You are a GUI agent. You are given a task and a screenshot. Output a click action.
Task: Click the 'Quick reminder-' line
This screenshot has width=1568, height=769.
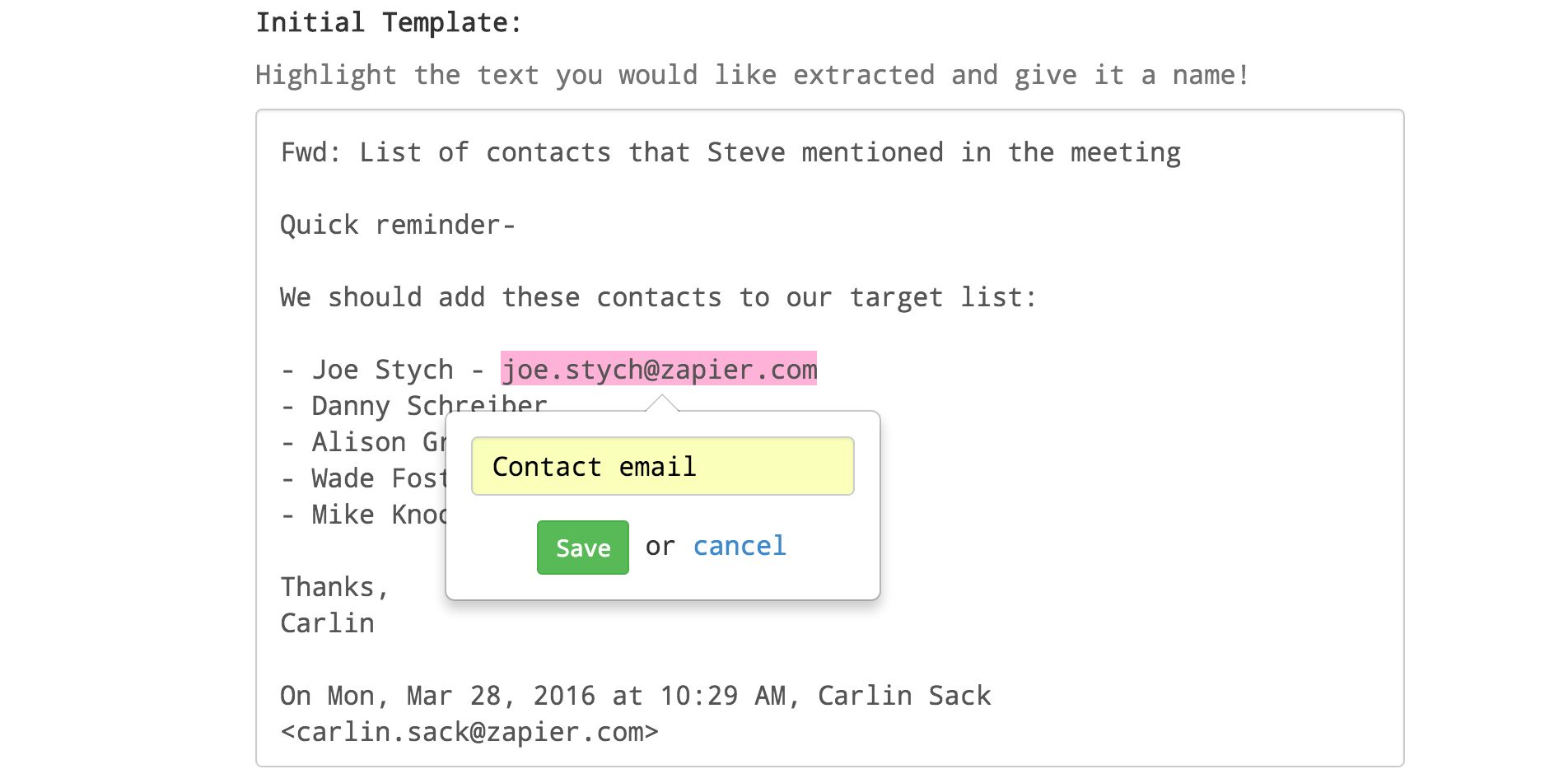(397, 225)
